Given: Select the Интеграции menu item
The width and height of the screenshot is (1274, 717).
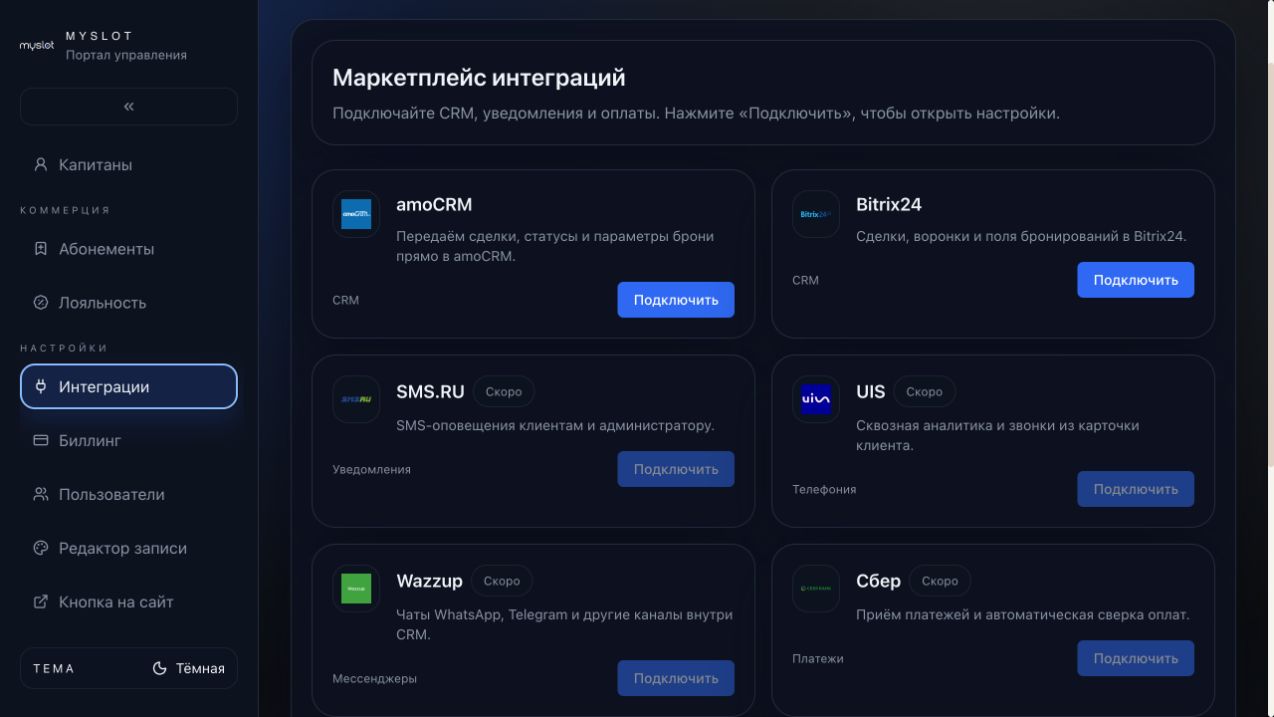Looking at the screenshot, I should (x=129, y=387).
